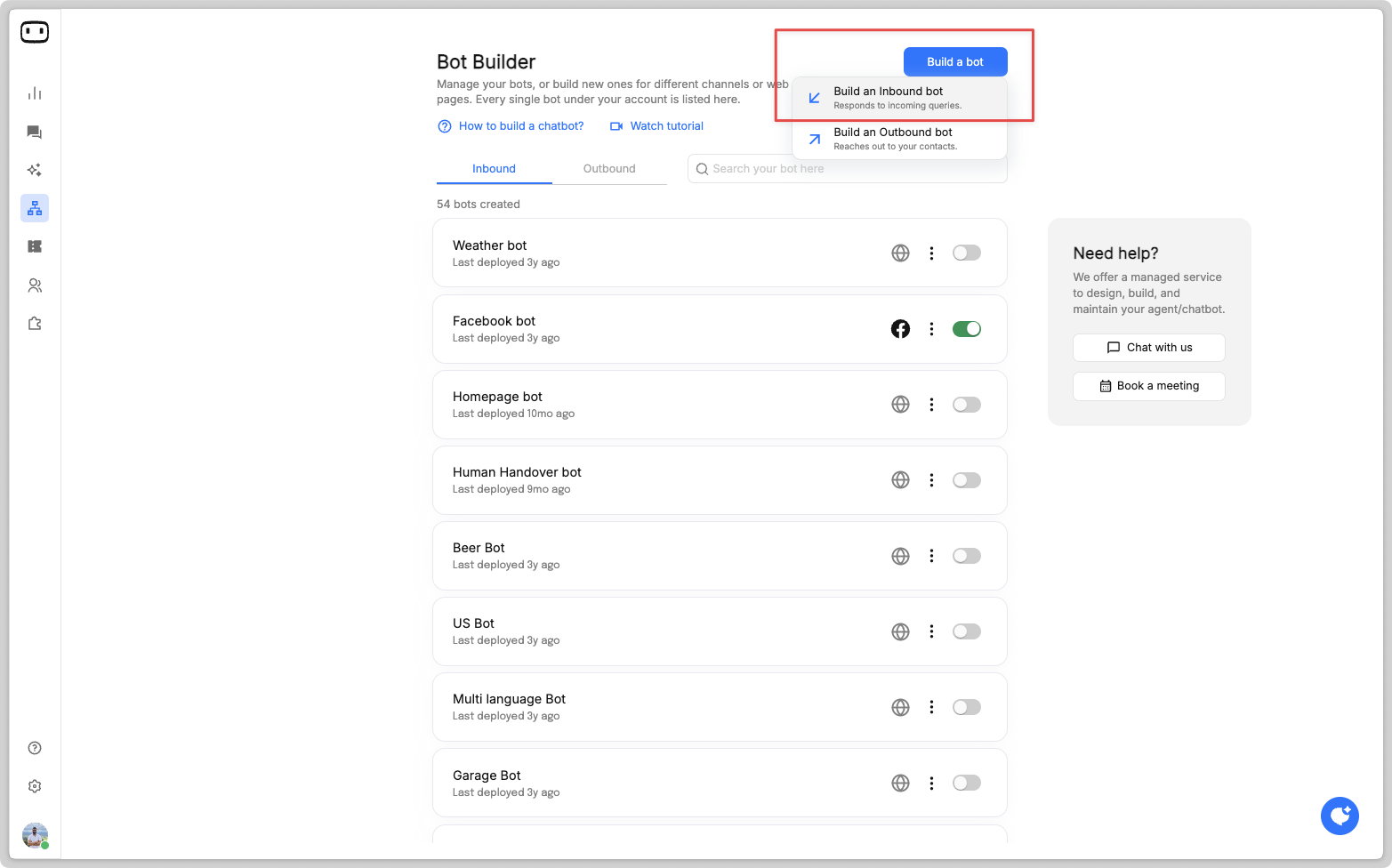Open the three-dot menu for Human Handover bot
Viewport: 1392px width, 868px height.
click(x=931, y=480)
